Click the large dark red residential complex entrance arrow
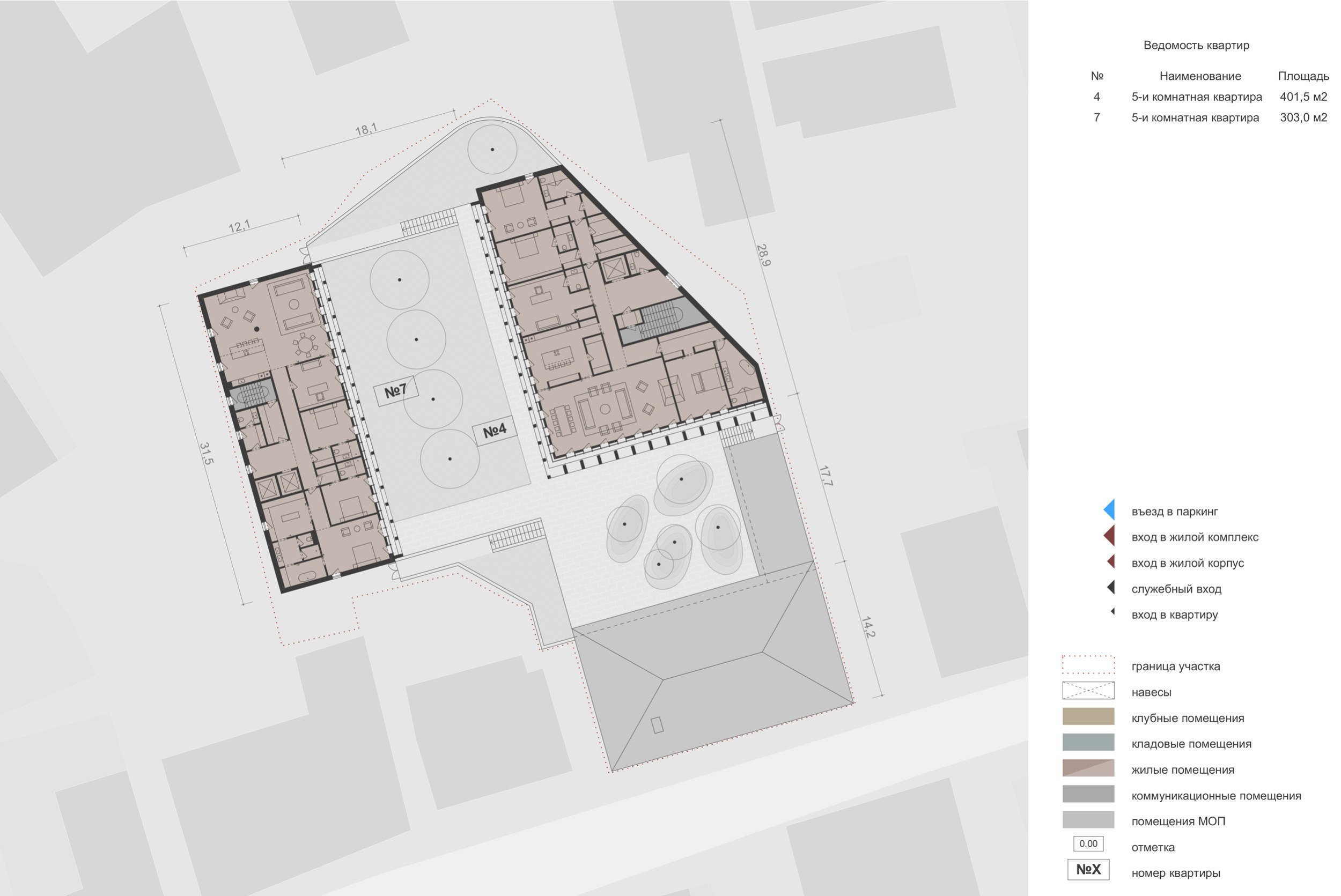Screen dimensions: 1341x896 1109,536
